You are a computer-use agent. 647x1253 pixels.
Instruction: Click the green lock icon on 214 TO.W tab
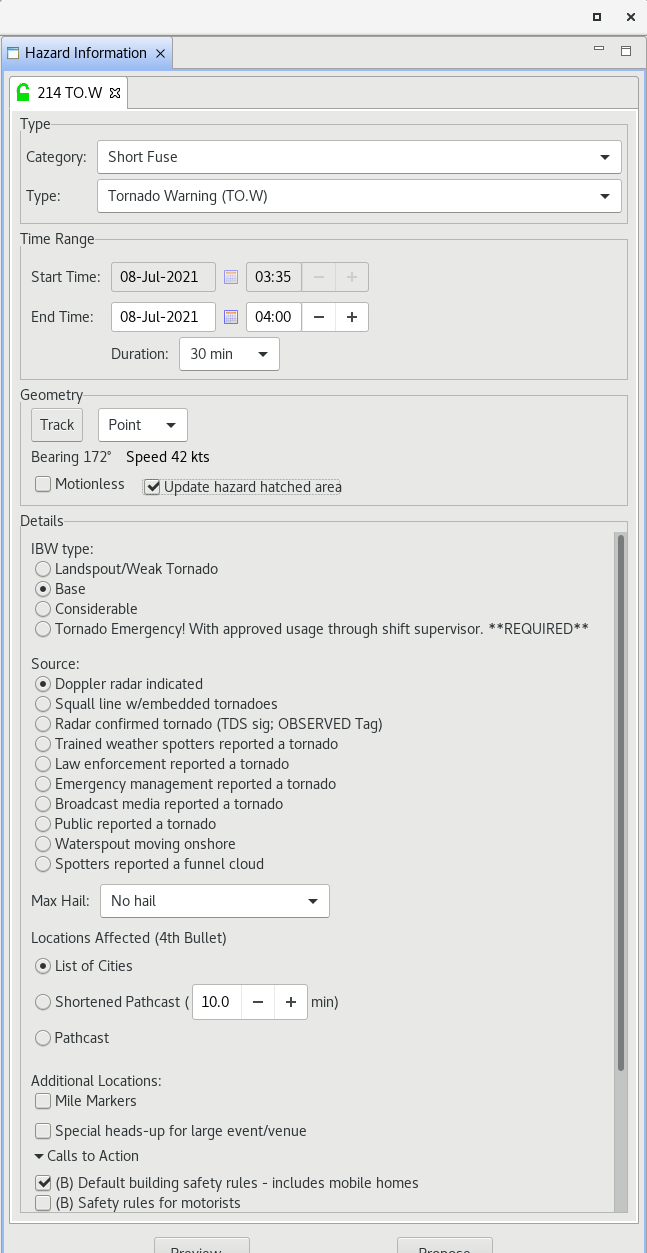tap(24, 92)
